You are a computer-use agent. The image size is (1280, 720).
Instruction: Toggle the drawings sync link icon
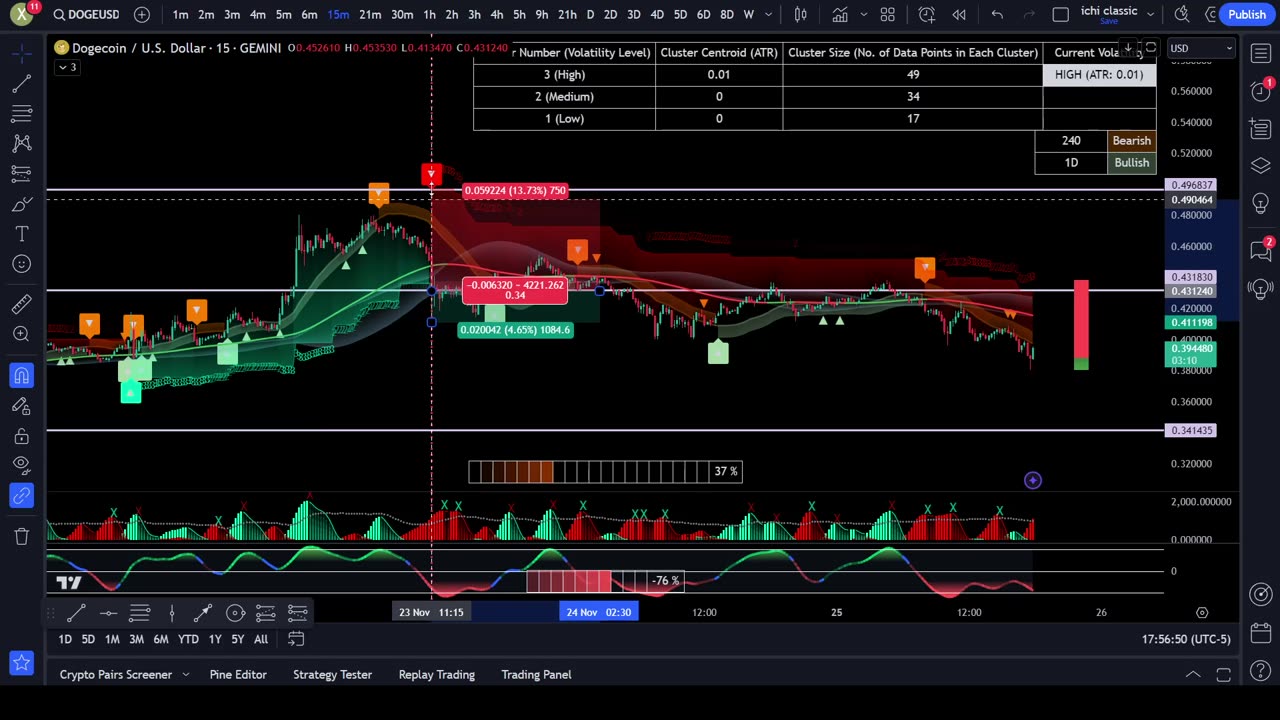[21, 495]
